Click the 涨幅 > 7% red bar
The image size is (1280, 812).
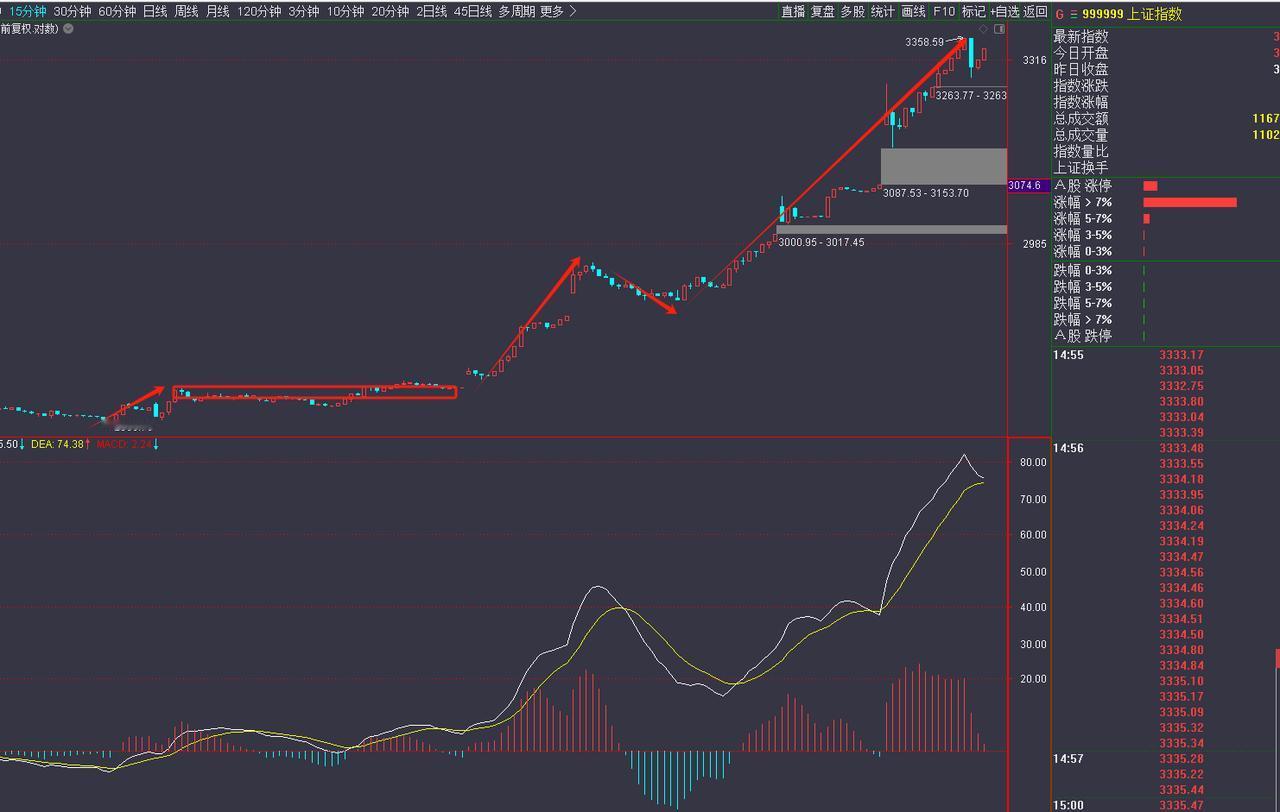click(1190, 202)
